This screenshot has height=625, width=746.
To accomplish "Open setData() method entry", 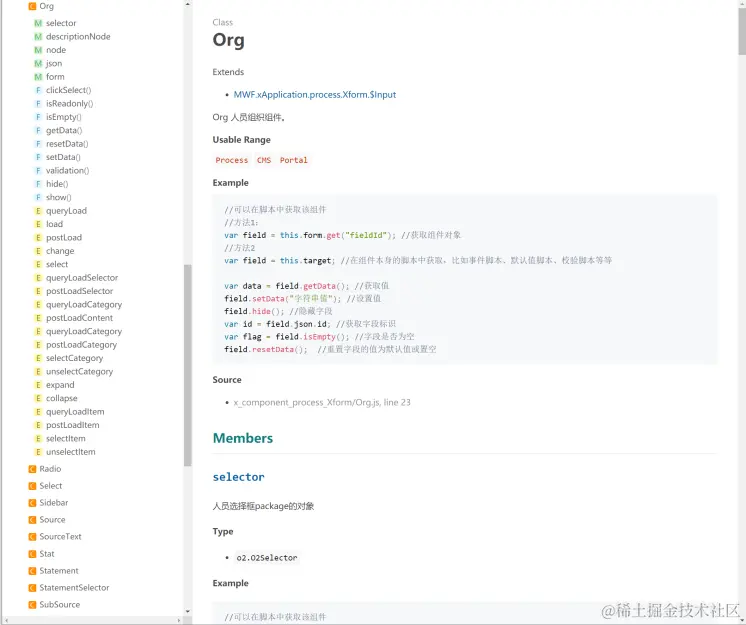I will click(x=63, y=157).
